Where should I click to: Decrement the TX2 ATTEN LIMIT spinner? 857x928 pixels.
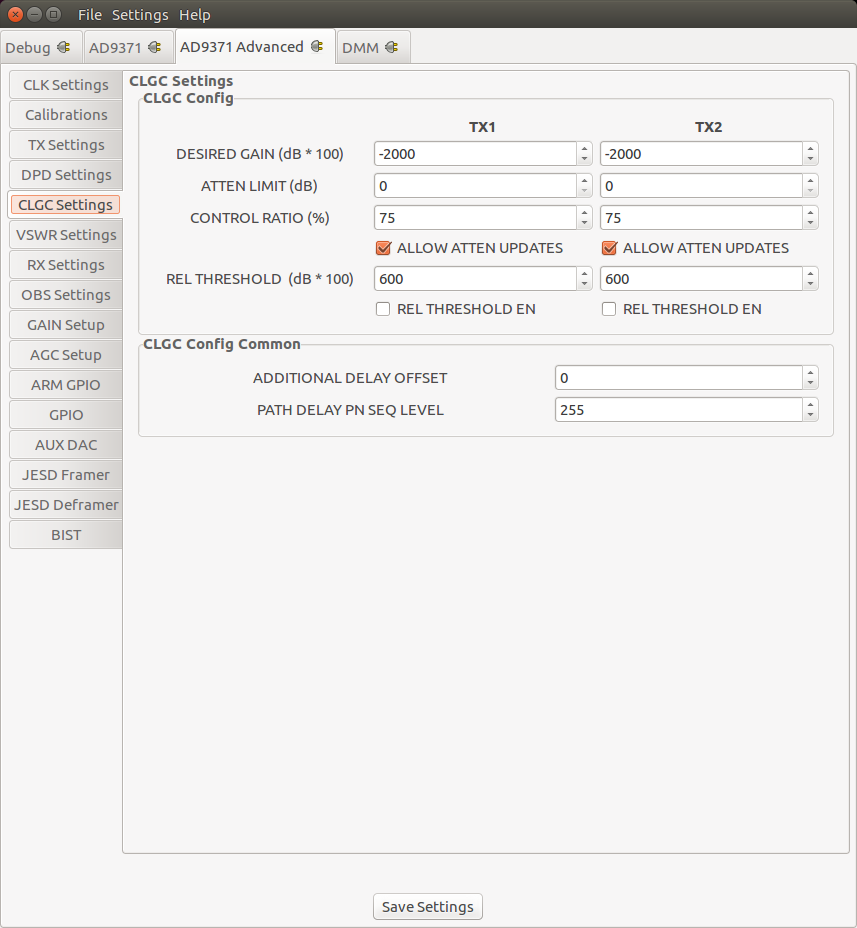tap(810, 190)
